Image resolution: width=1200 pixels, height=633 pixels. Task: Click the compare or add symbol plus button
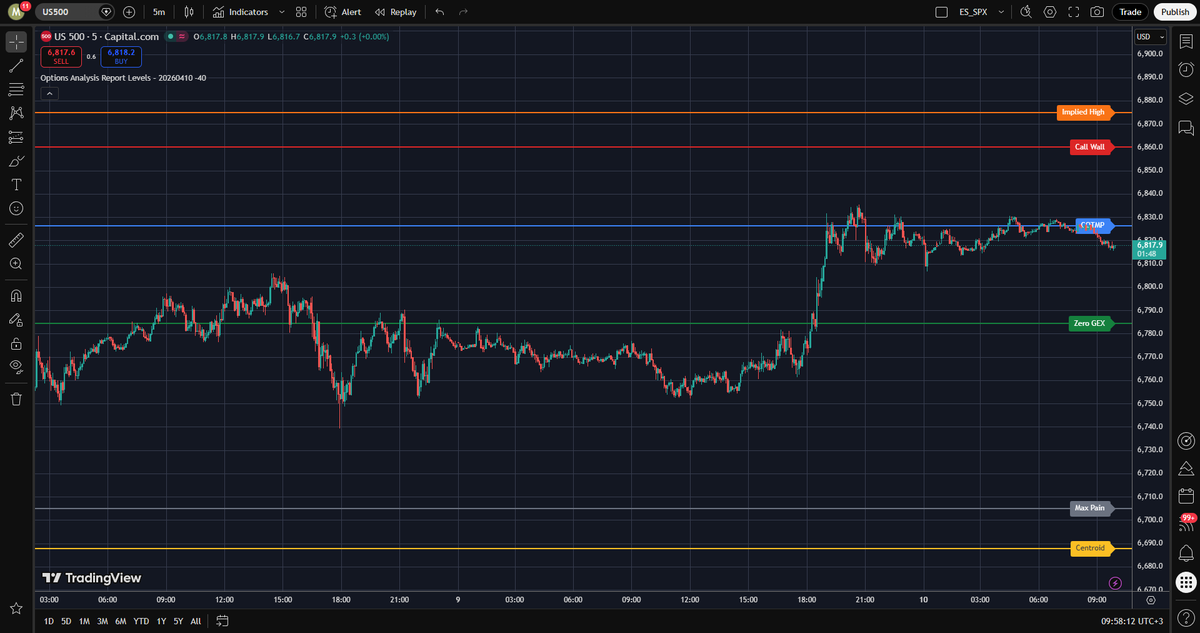click(129, 12)
